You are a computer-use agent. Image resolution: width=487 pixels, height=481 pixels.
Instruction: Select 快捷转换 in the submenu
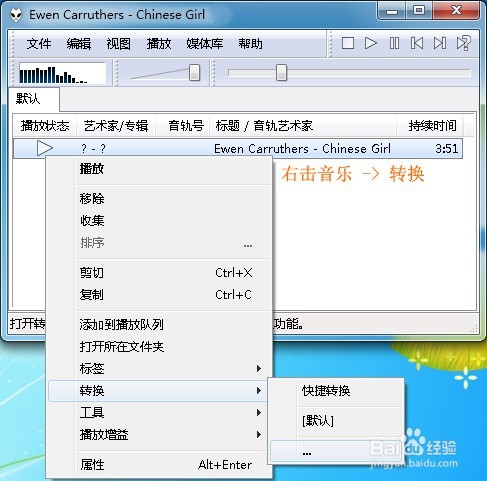pyautogui.click(x=337, y=391)
